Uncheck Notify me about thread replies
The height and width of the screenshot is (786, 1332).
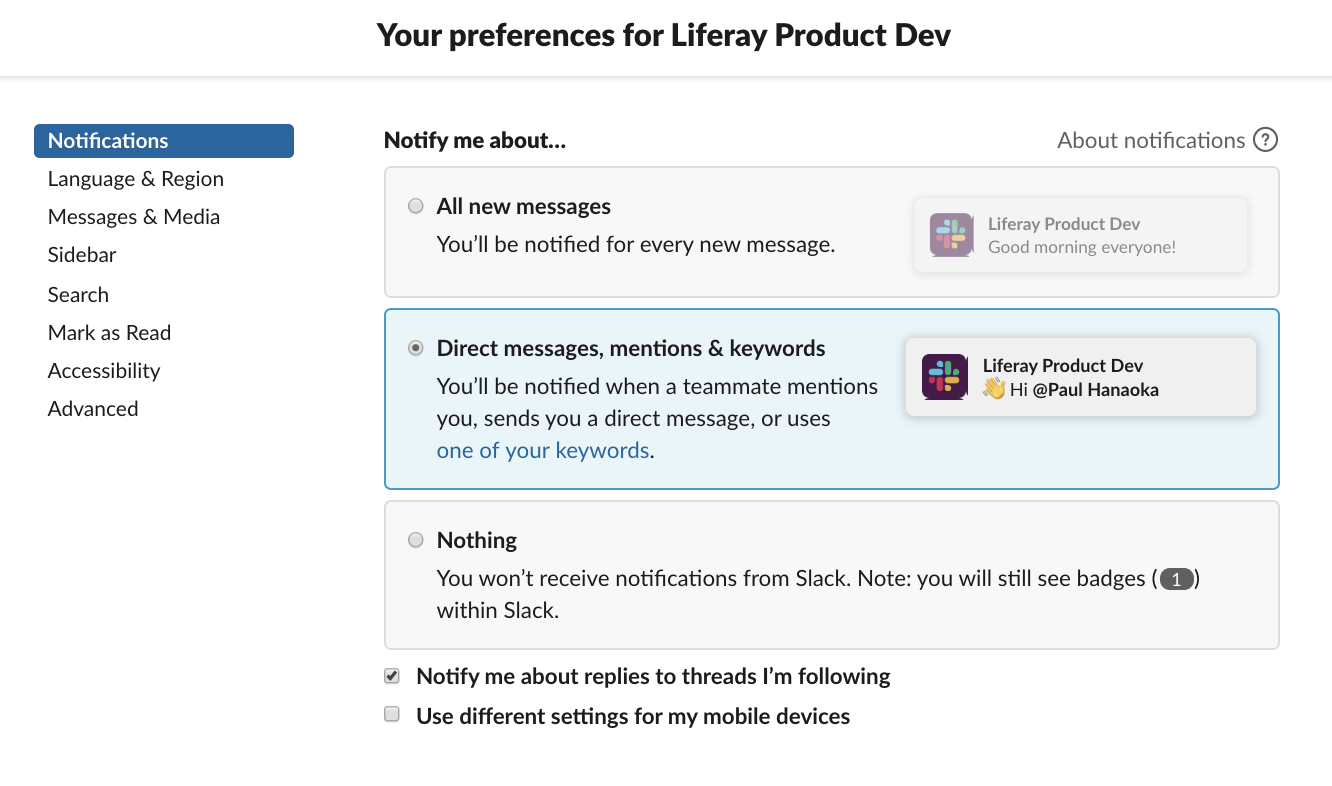[x=392, y=676]
